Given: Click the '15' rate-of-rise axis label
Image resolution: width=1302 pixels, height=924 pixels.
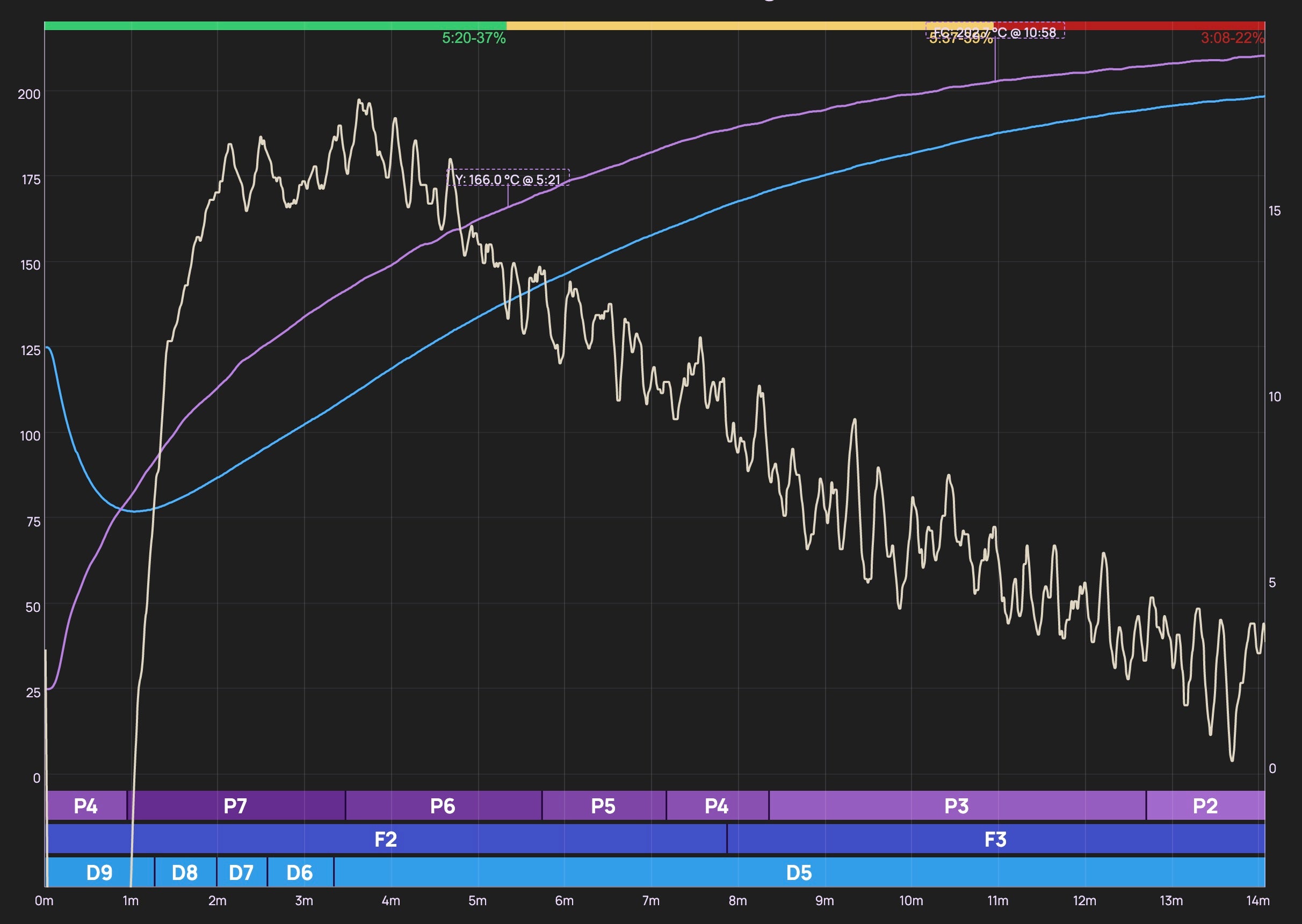Looking at the screenshot, I should click(x=1275, y=211).
